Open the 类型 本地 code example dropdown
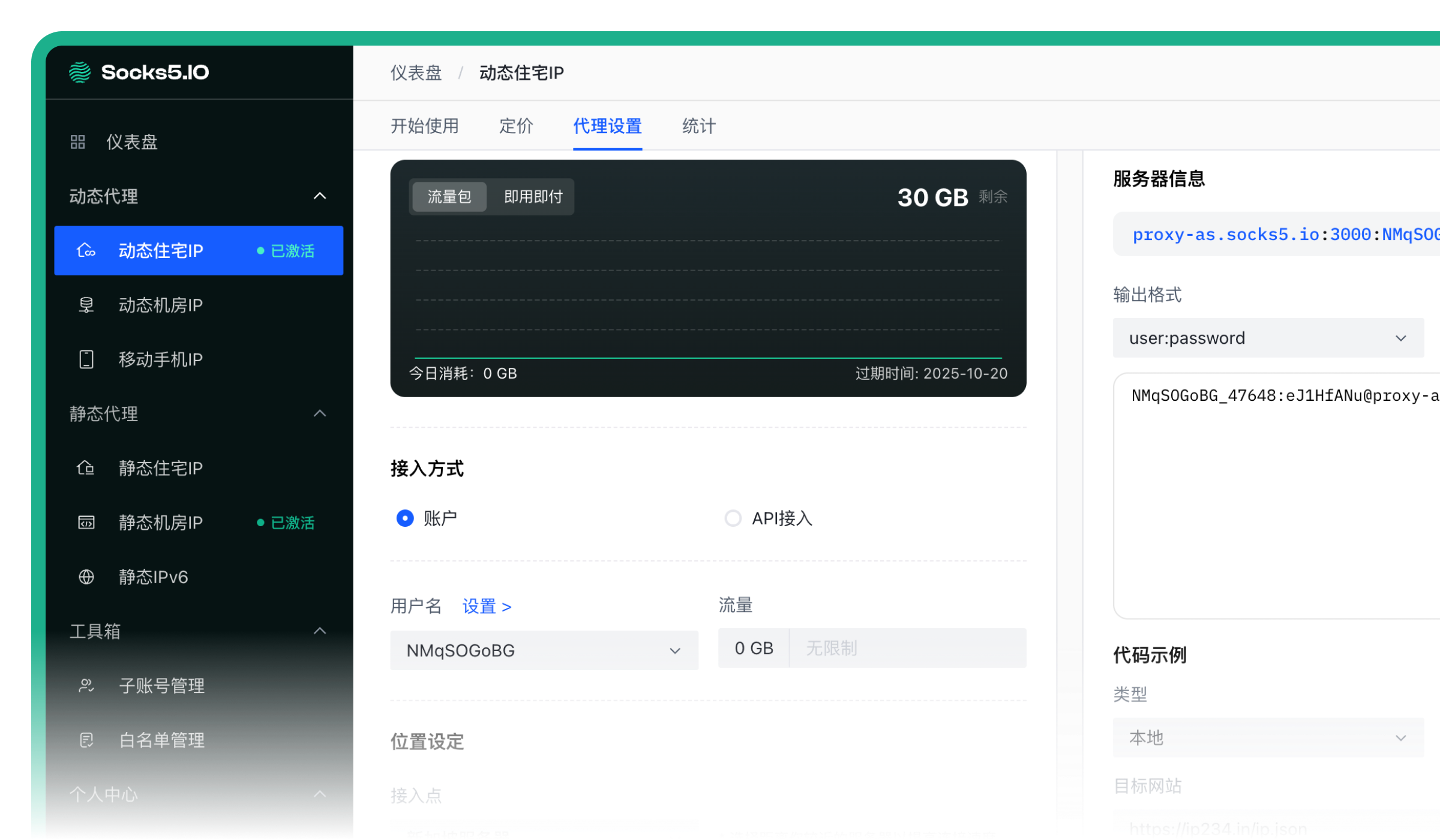Image resolution: width=1440 pixels, height=840 pixels. coord(1268,737)
